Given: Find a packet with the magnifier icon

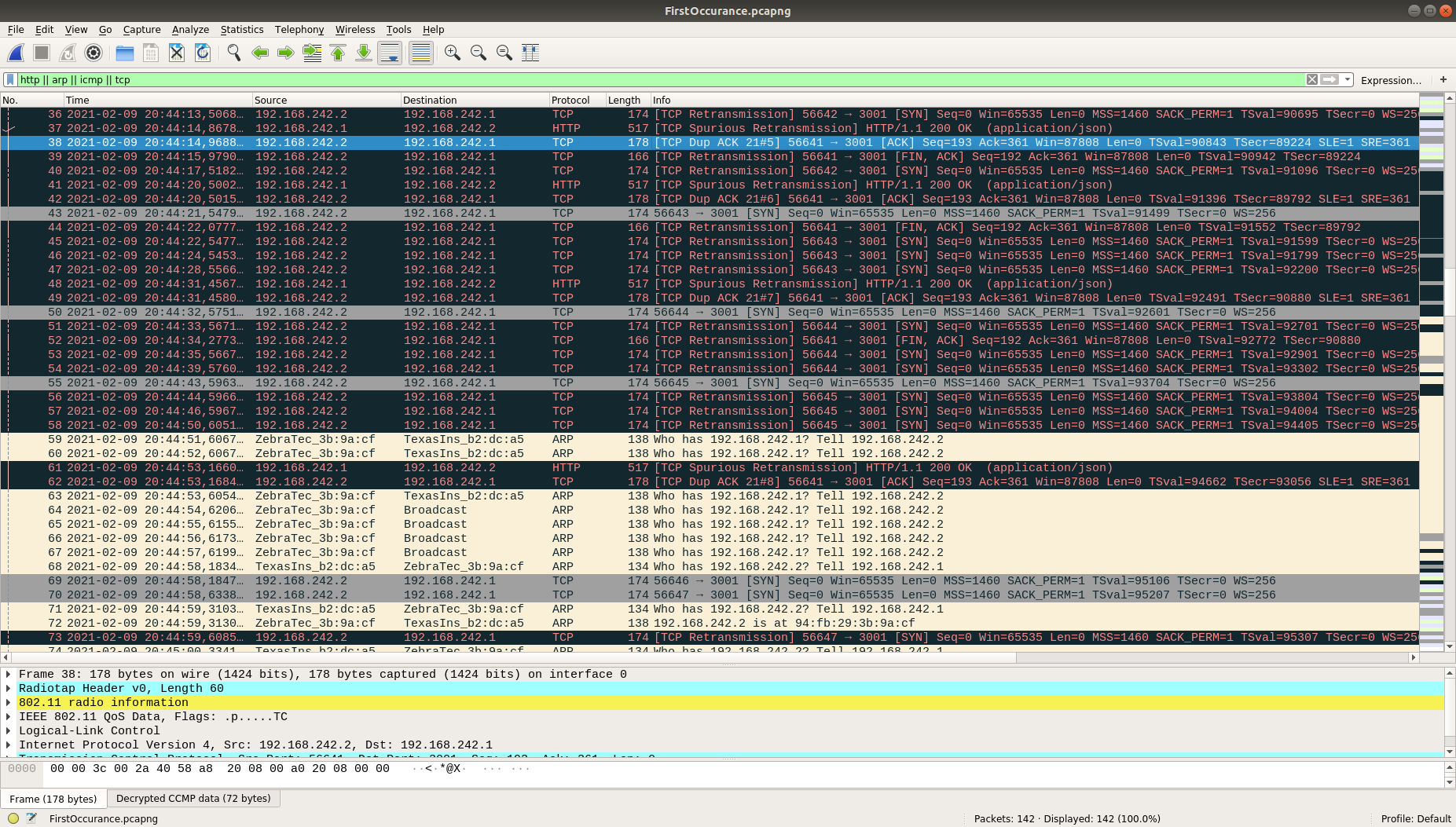Looking at the screenshot, I should click(234, 53).
